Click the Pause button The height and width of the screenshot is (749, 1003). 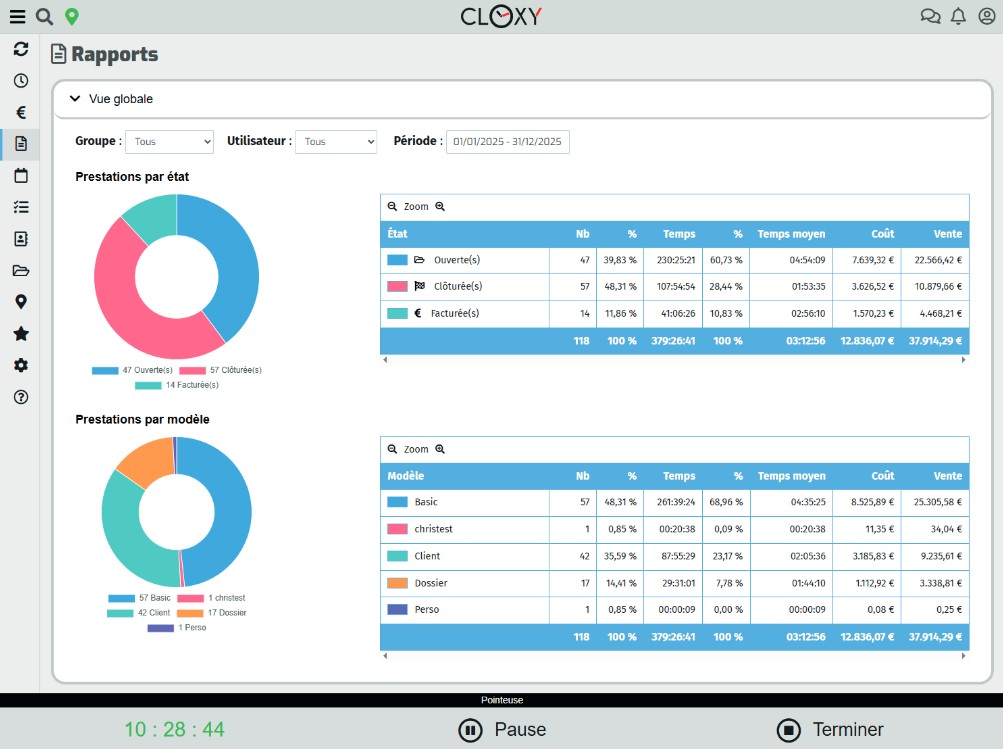tap(502, 730)
